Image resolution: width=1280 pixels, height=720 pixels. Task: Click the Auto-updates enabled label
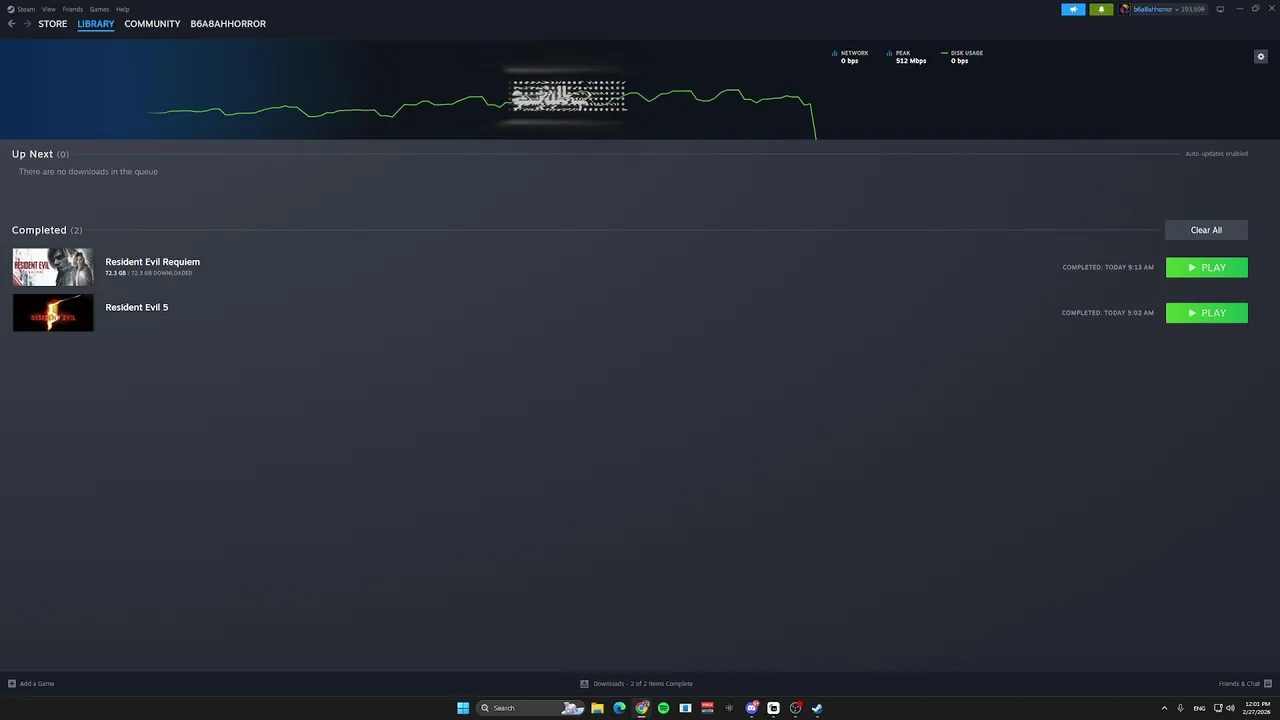[x=1216, y=154]
